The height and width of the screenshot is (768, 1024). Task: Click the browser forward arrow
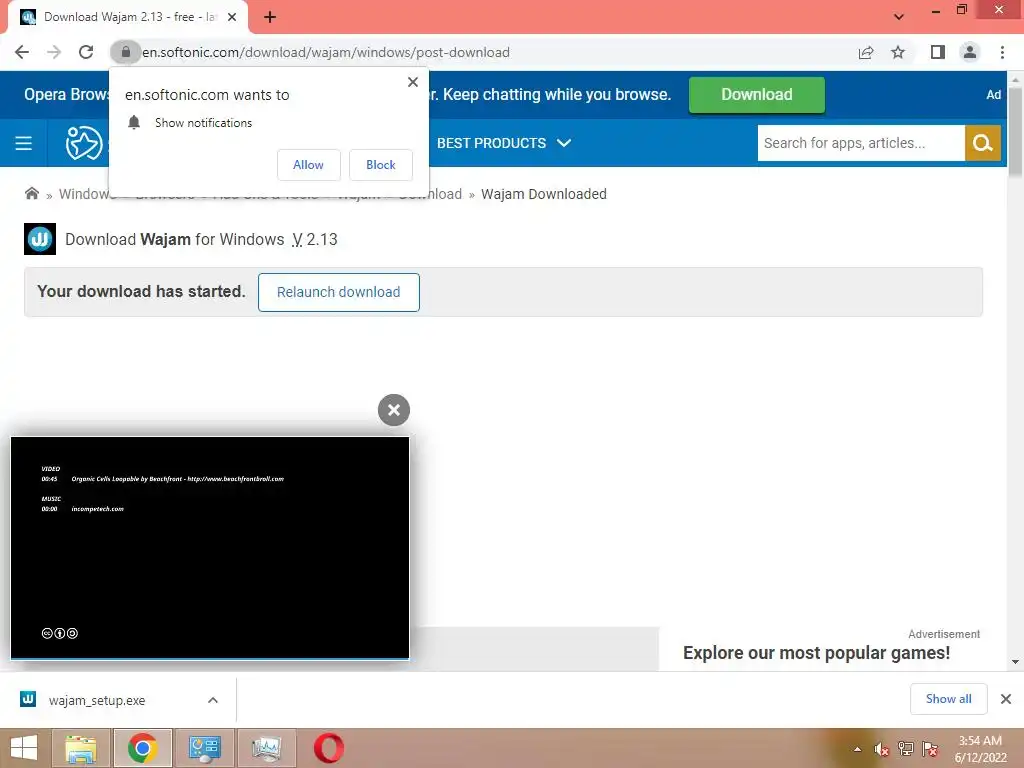tap(54, 52)
